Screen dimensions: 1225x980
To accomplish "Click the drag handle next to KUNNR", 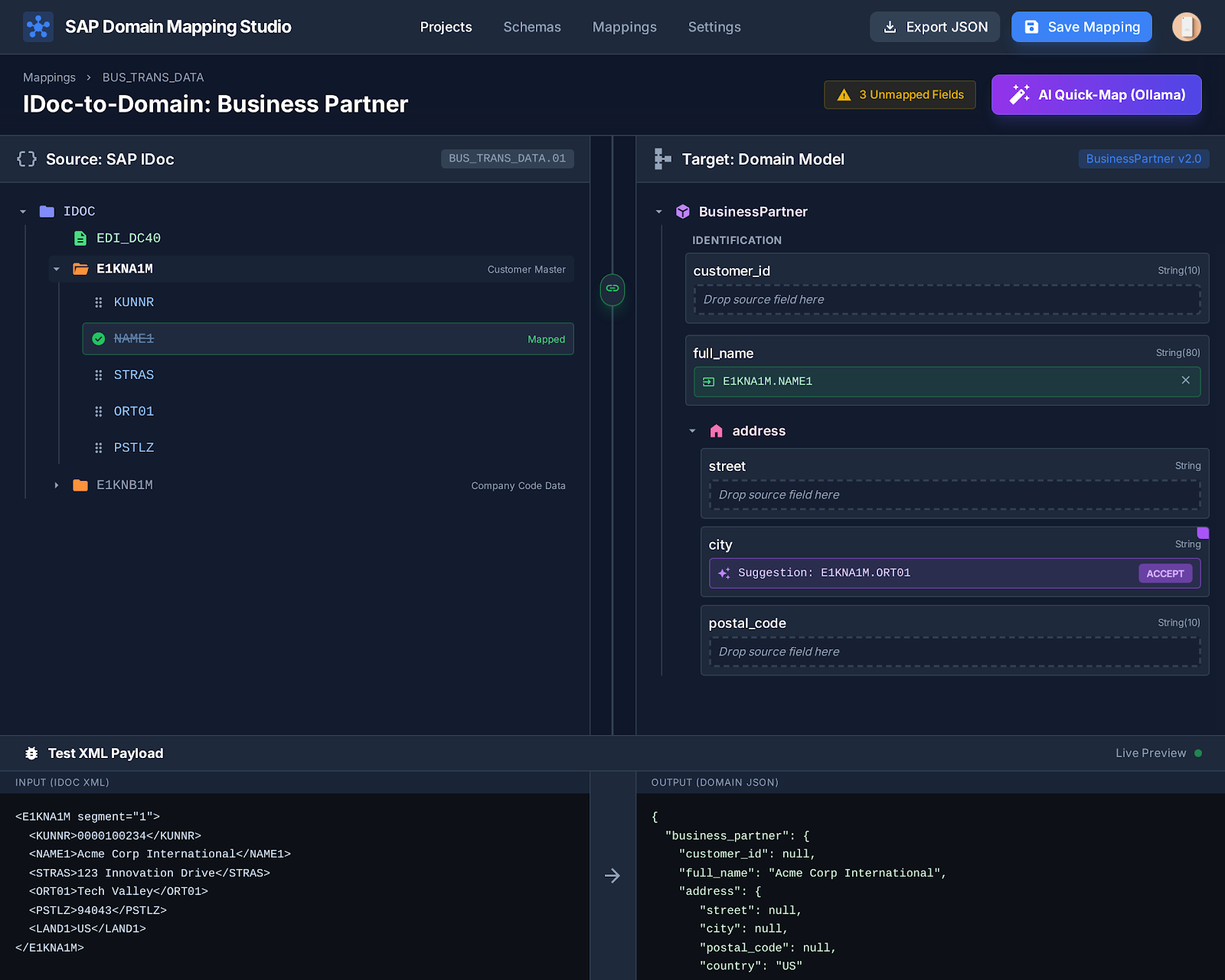I will click(x=99, y=302).
